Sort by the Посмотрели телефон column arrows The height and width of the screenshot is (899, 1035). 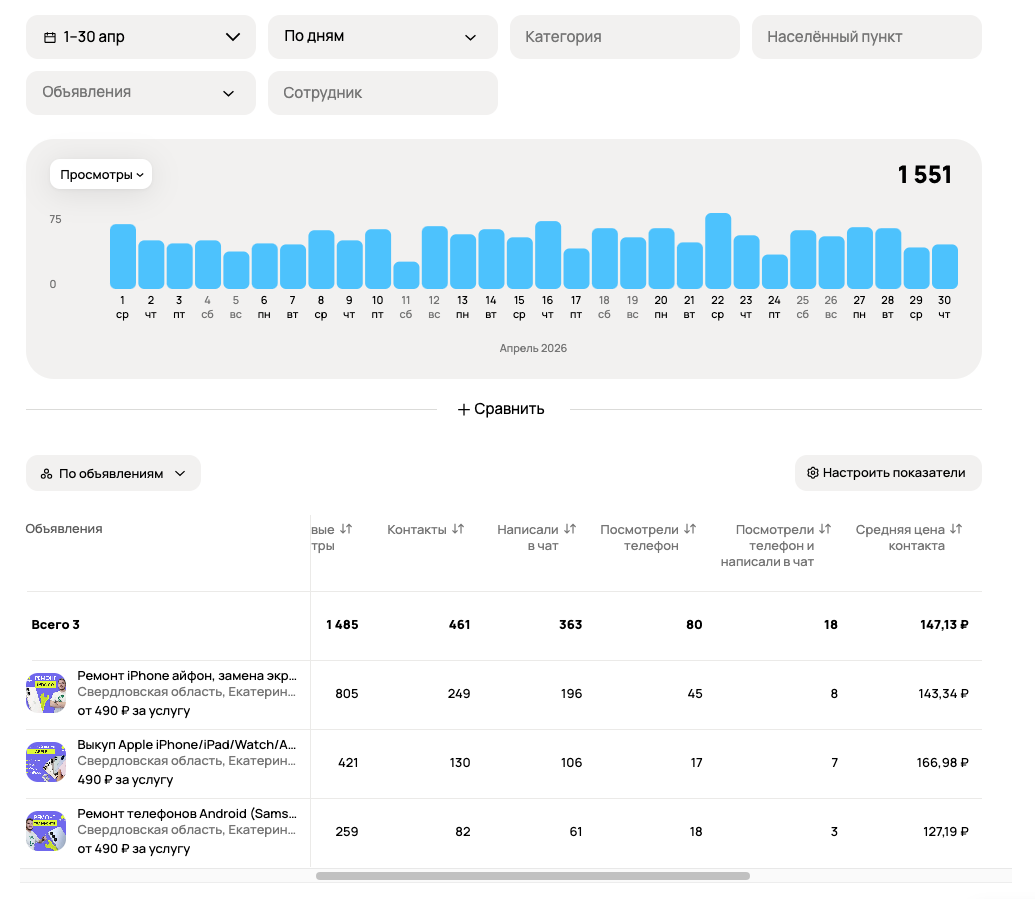click(x=690, y=529)
